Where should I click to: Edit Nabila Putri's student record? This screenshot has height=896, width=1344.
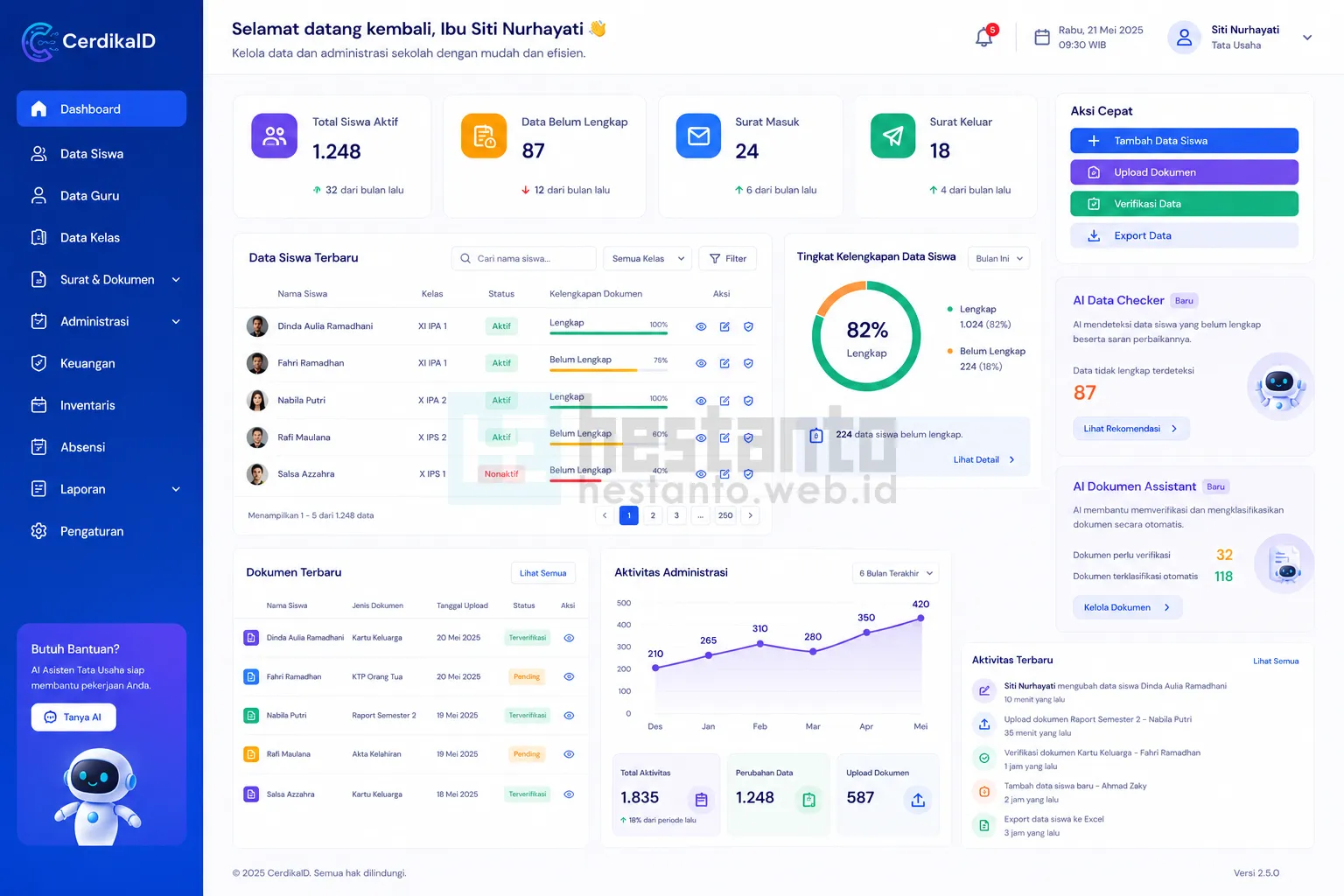point(724,401)
